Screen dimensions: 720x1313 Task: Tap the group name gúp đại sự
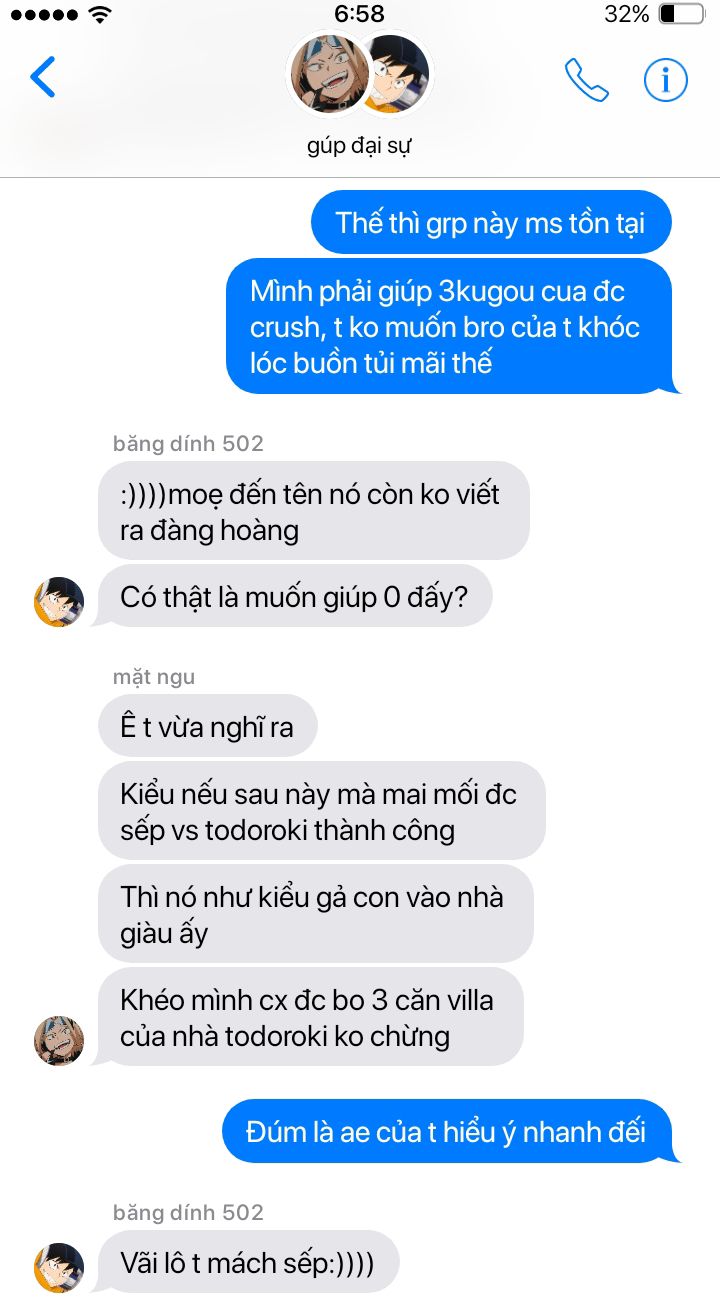(x=360, y=146)
